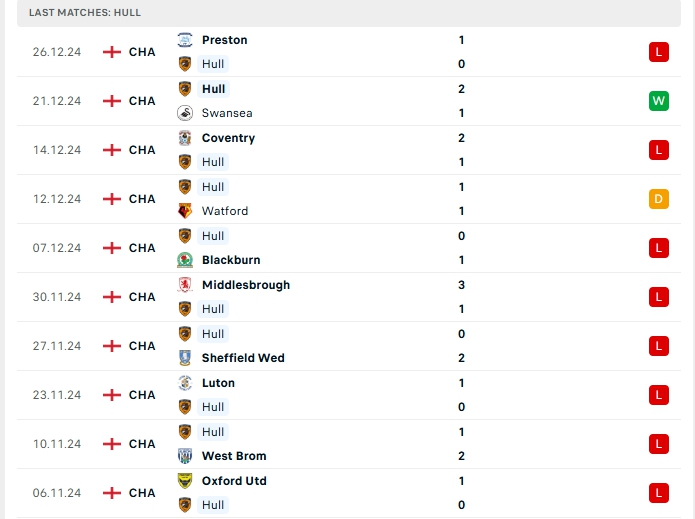695x519 pixels.
Task: Click the Middlesbrough club crest icon
Action: (185, 285)
